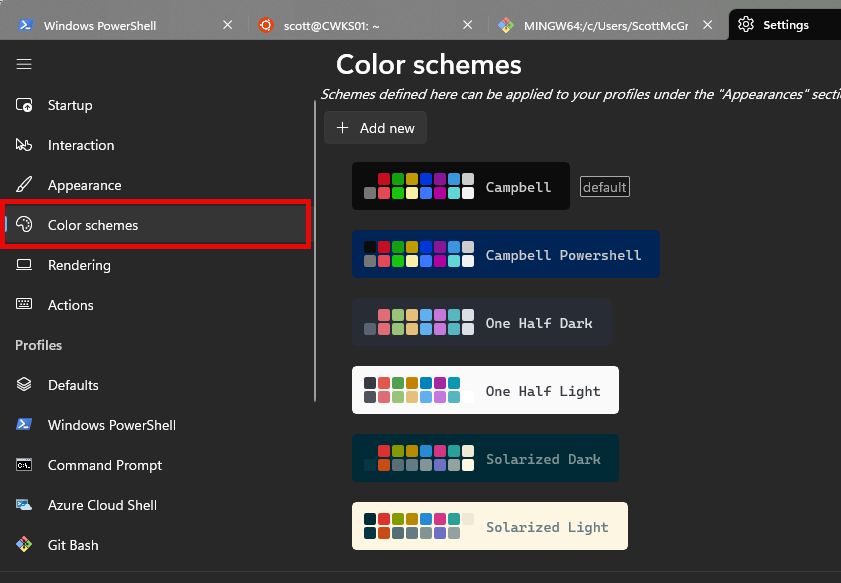Close the scott@CWKS01 tab
The width and height of the screenshot is (841, 583).
tap(468, 25)
